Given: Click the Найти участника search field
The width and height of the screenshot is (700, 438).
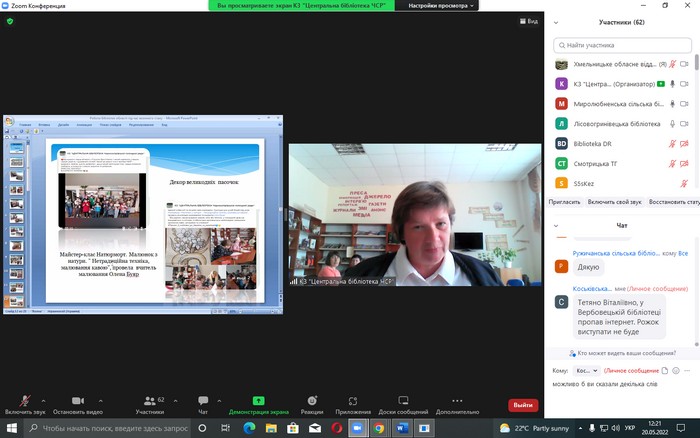Looking at the screenshot, I should 620,45.
